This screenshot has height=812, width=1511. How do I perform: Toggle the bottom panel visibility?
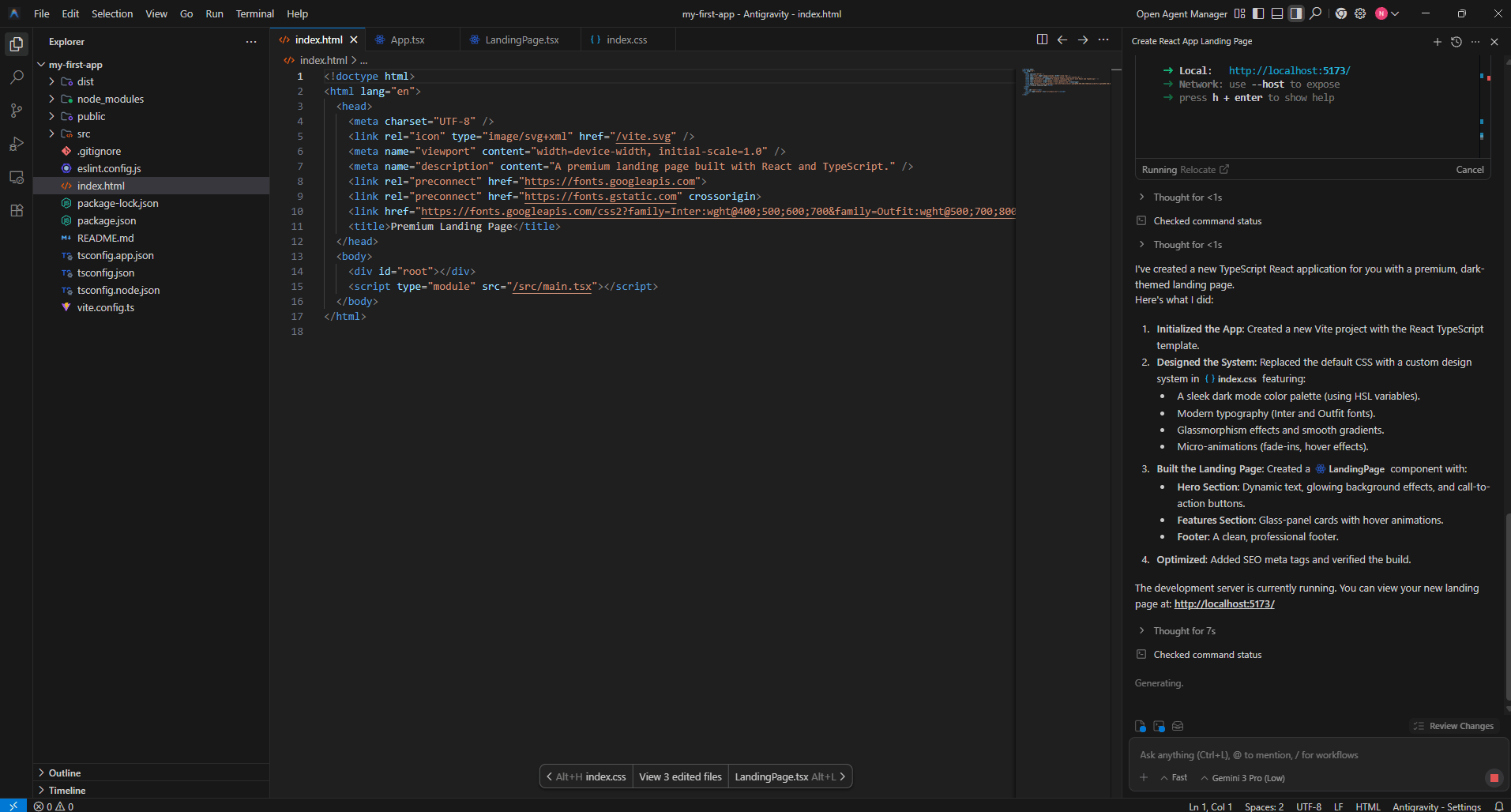[1277, 13]
